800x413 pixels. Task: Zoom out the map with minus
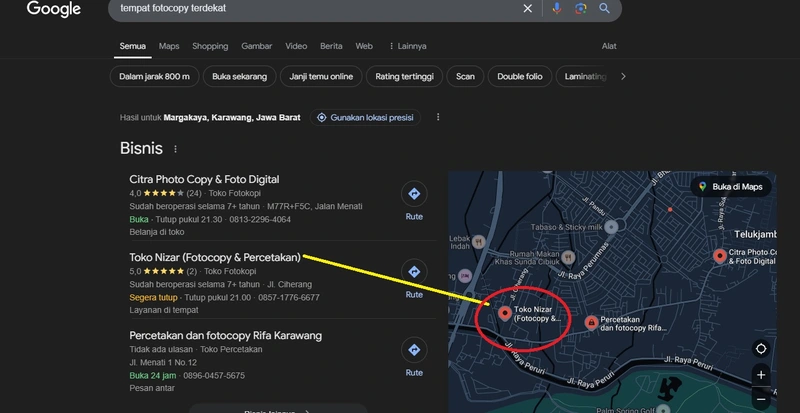[761, 400]
